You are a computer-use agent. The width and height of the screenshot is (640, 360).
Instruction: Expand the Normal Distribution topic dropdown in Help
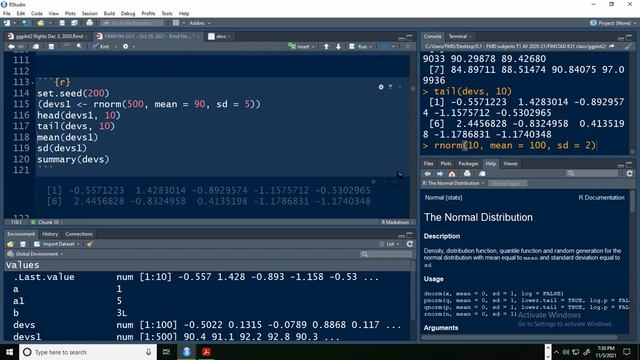pyautogui.click(x=453, y=183)
